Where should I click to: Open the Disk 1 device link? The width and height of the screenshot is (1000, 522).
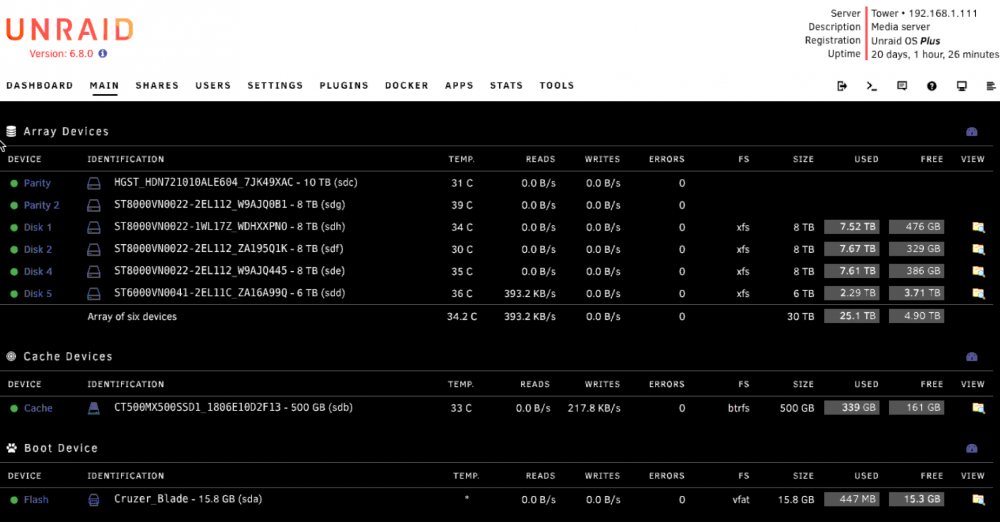[x=38, y=227]
